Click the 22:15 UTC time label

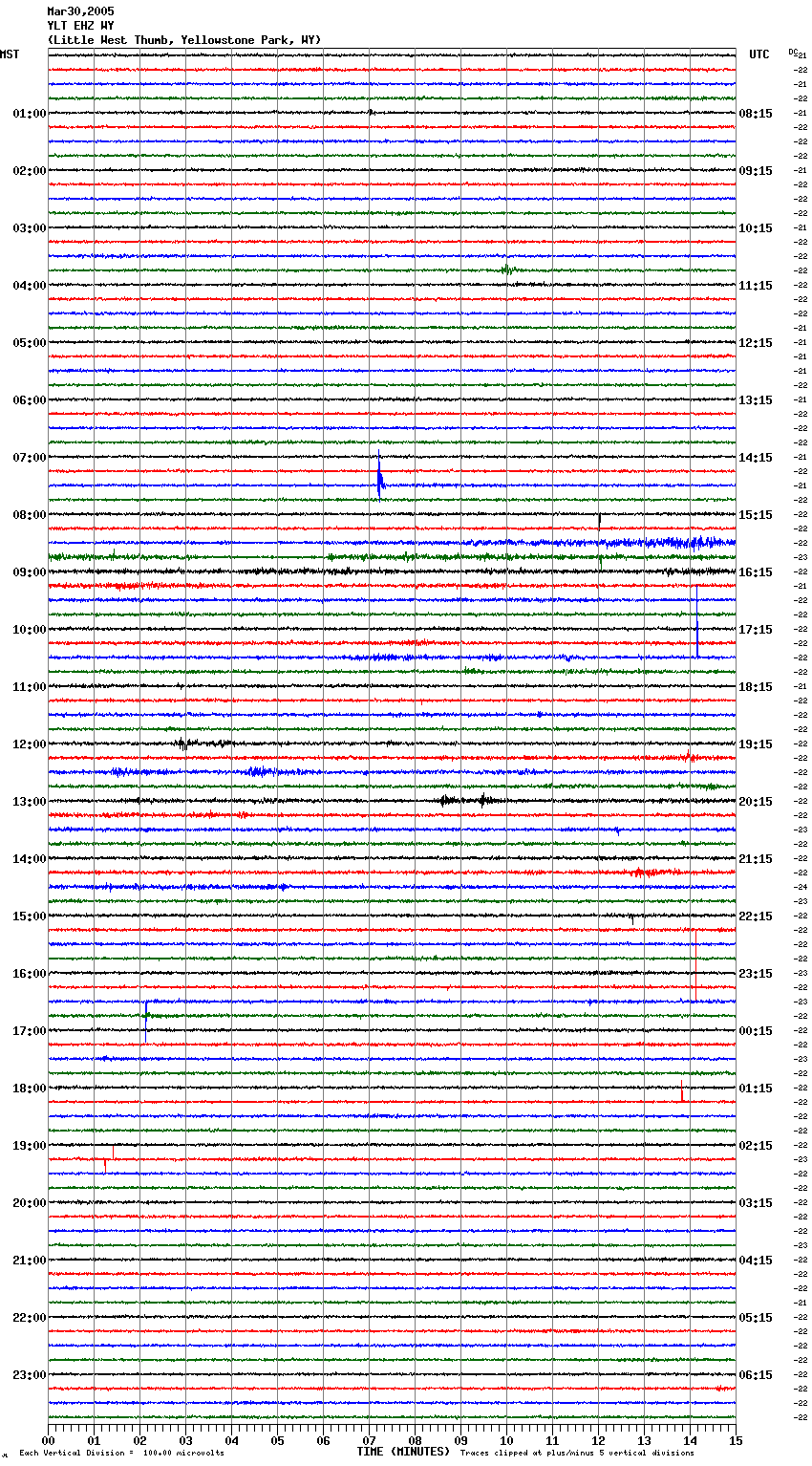[756, 916]
